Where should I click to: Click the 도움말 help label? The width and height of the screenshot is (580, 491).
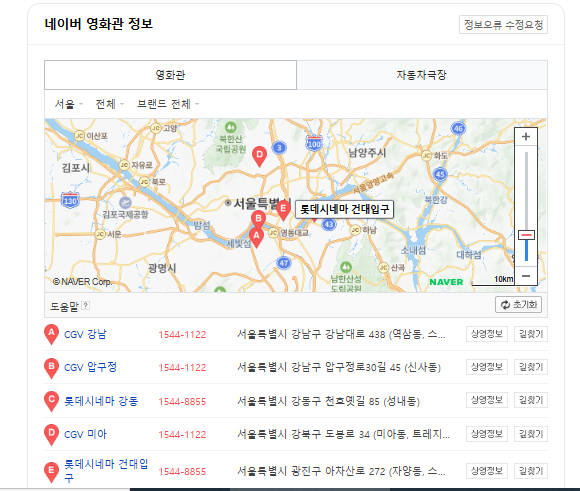64,306
